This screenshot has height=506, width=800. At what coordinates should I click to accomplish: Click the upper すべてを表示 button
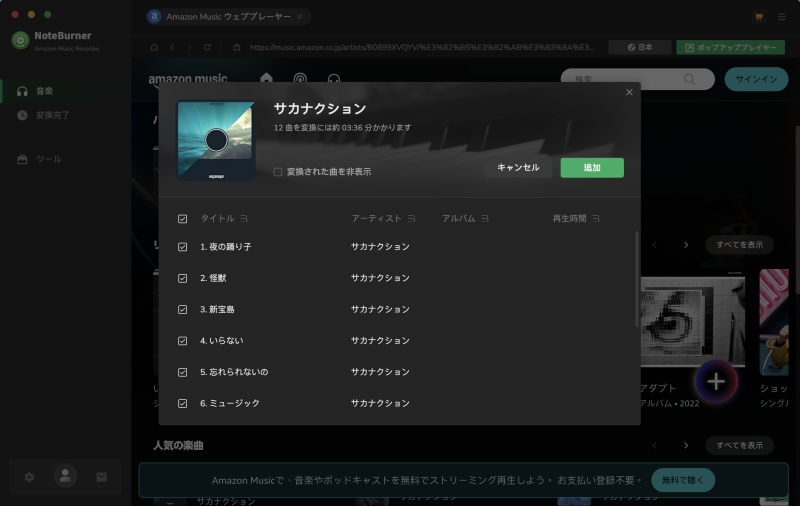pyautogui.click(x=739, y=245)
